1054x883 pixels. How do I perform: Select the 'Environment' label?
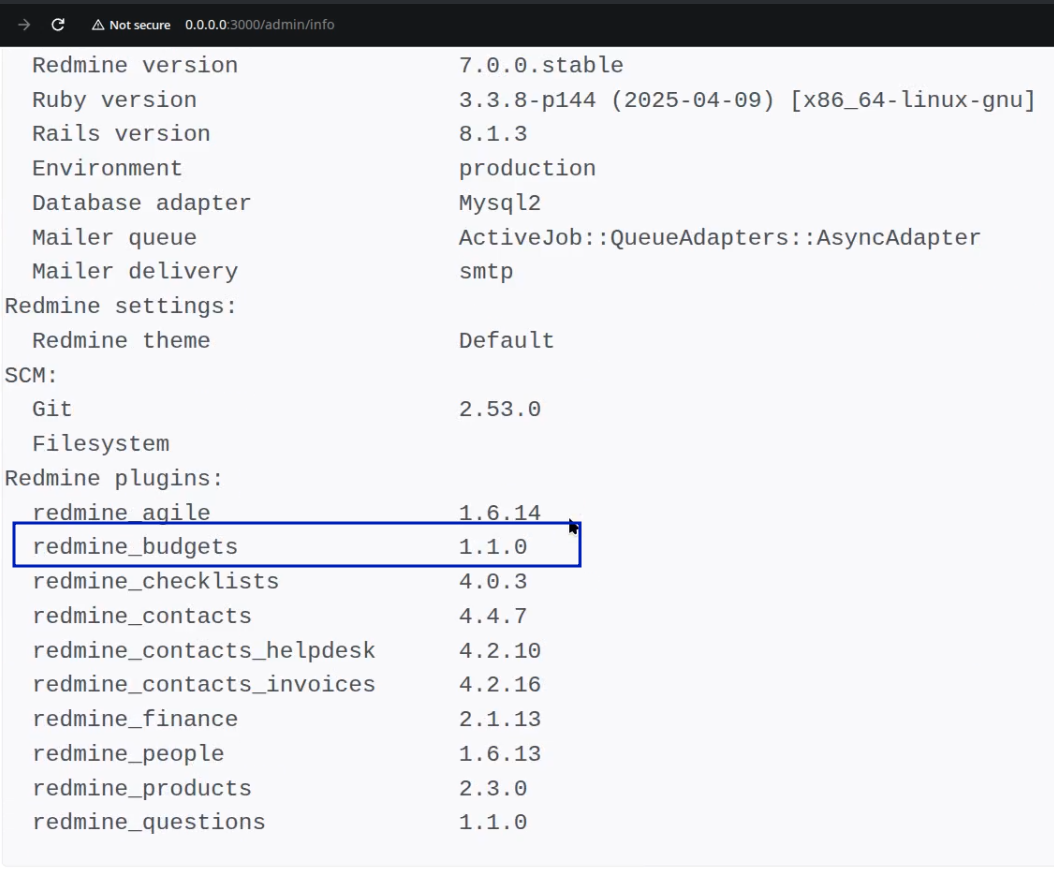(x=107, y=168)
